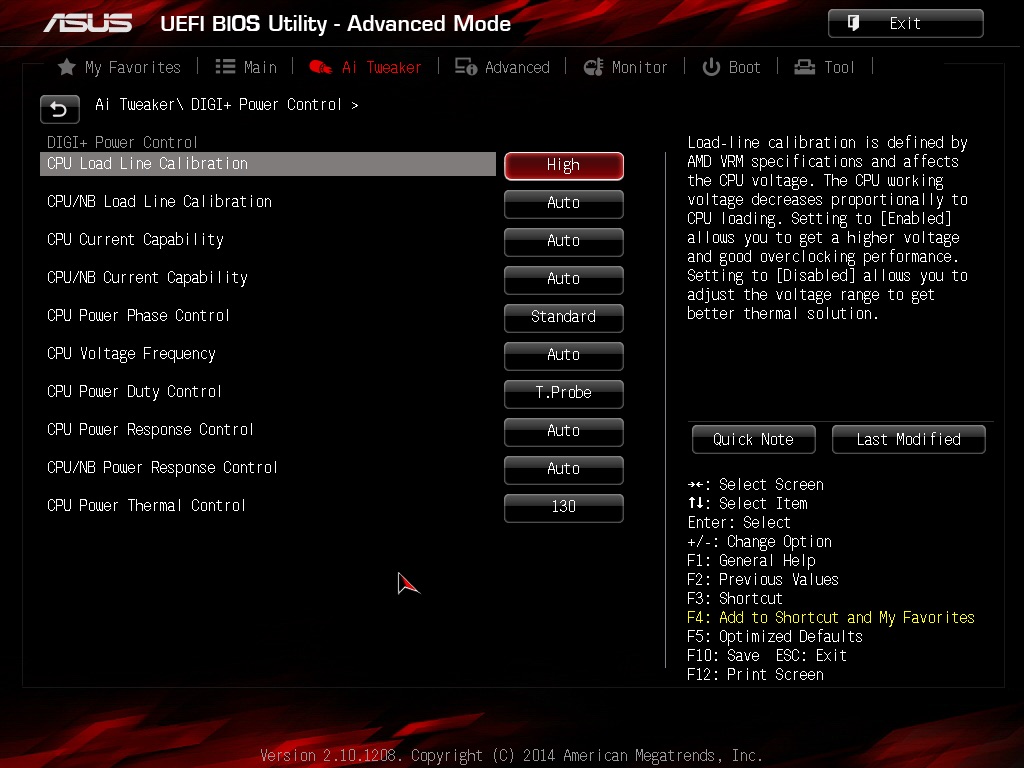This screenshot has height=768, width=1024.
Task: Change CPU/NB Power Response Control value
Action: coord(564,468)
